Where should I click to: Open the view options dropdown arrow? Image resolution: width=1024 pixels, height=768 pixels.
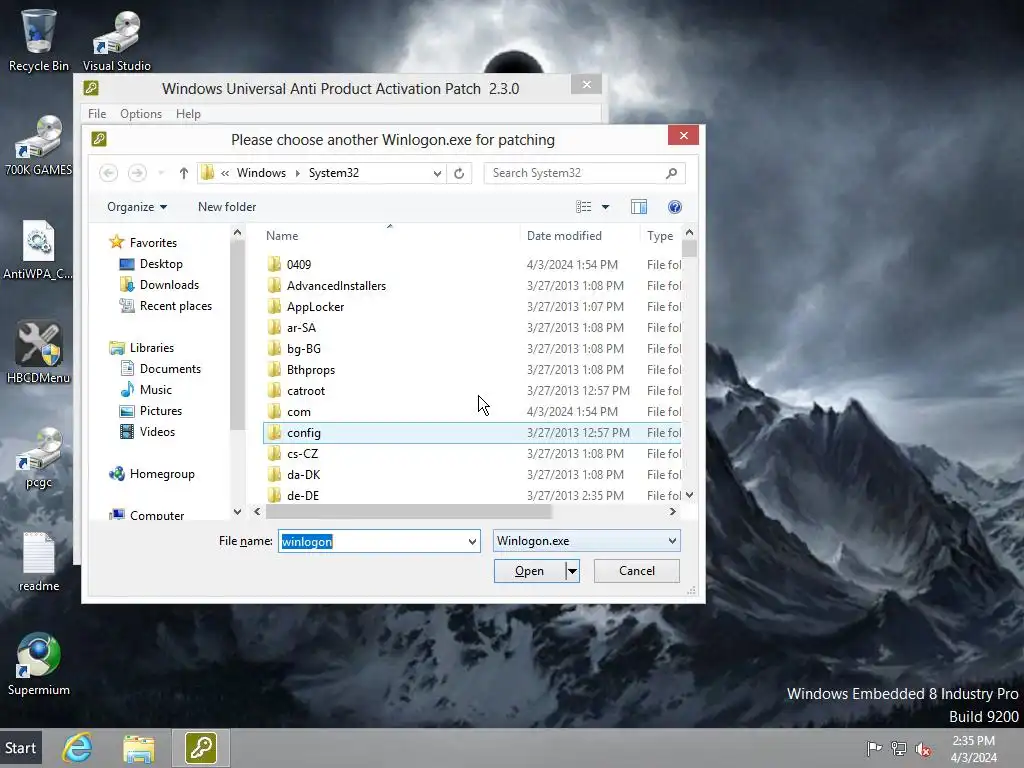click(x=605, y=207)
